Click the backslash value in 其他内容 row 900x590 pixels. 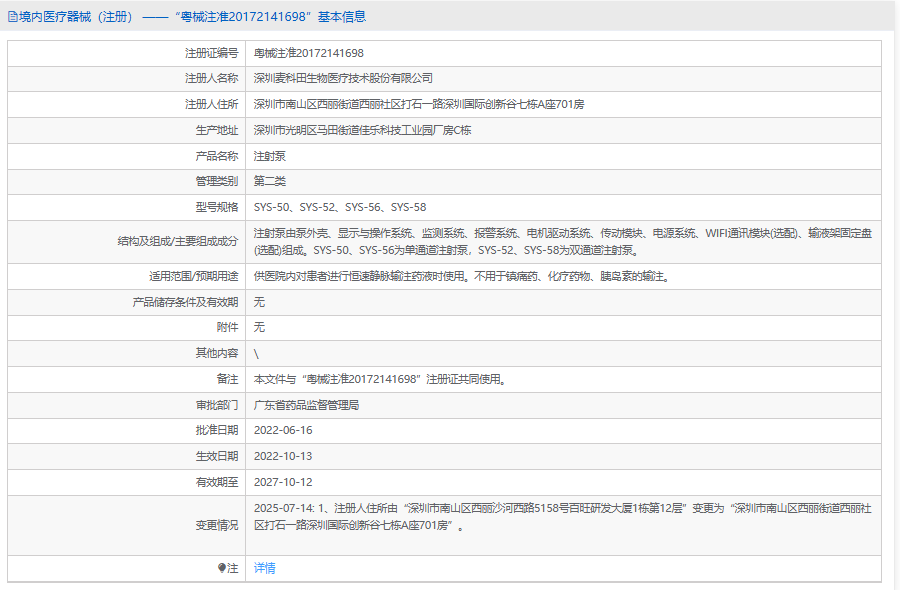(256, 354)
